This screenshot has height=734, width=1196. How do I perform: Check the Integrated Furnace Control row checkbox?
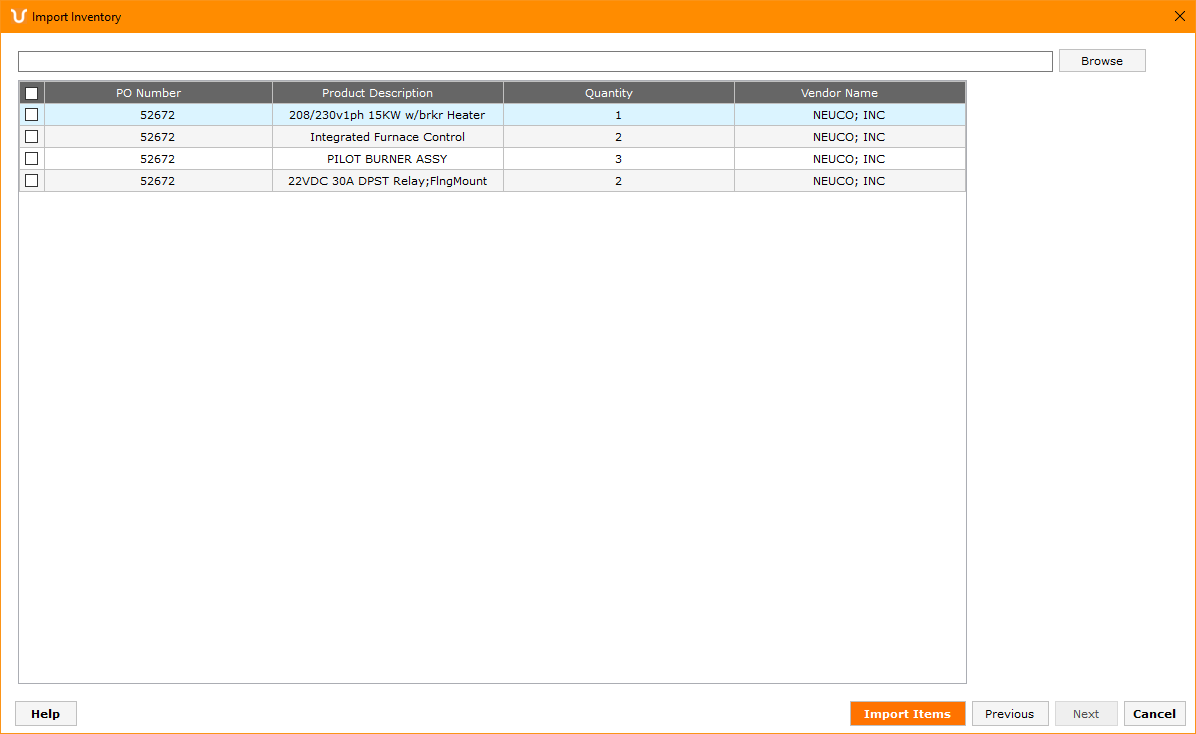point(32,137)
